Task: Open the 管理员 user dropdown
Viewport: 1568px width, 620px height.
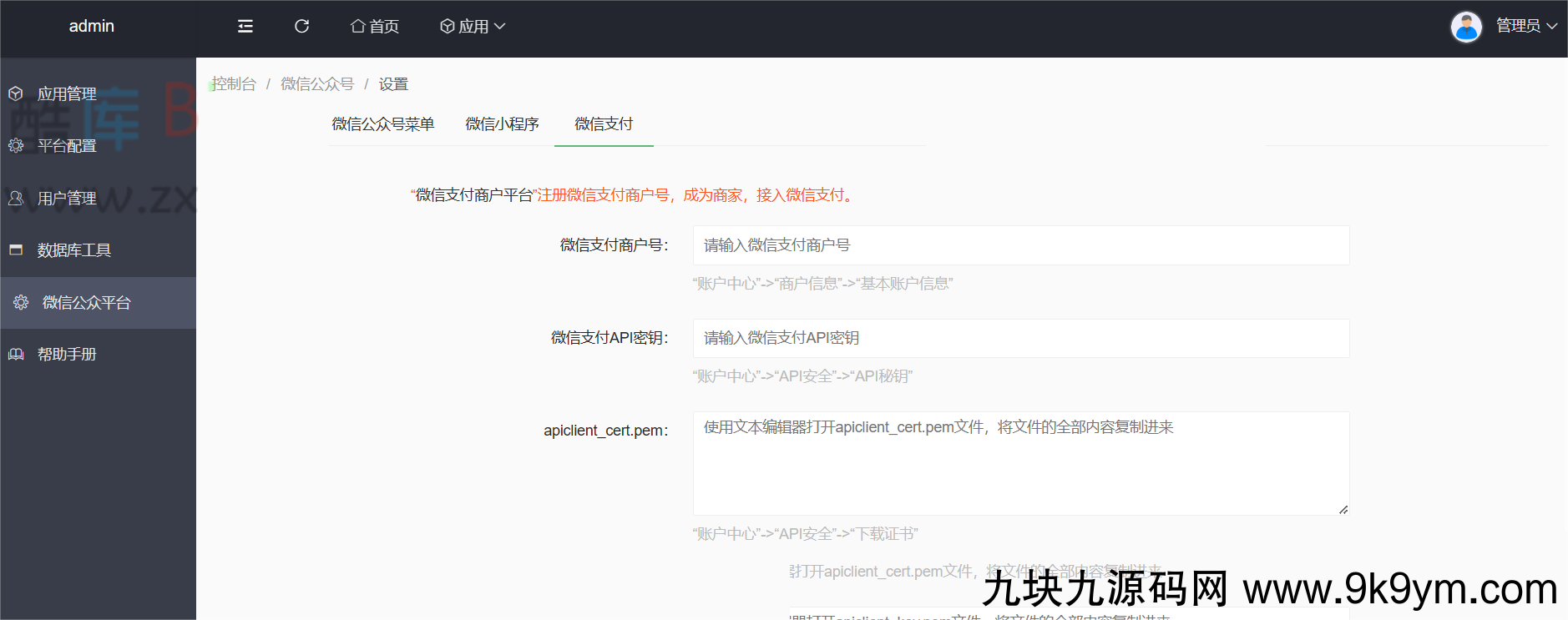Action: click(x=1526, y=26)
